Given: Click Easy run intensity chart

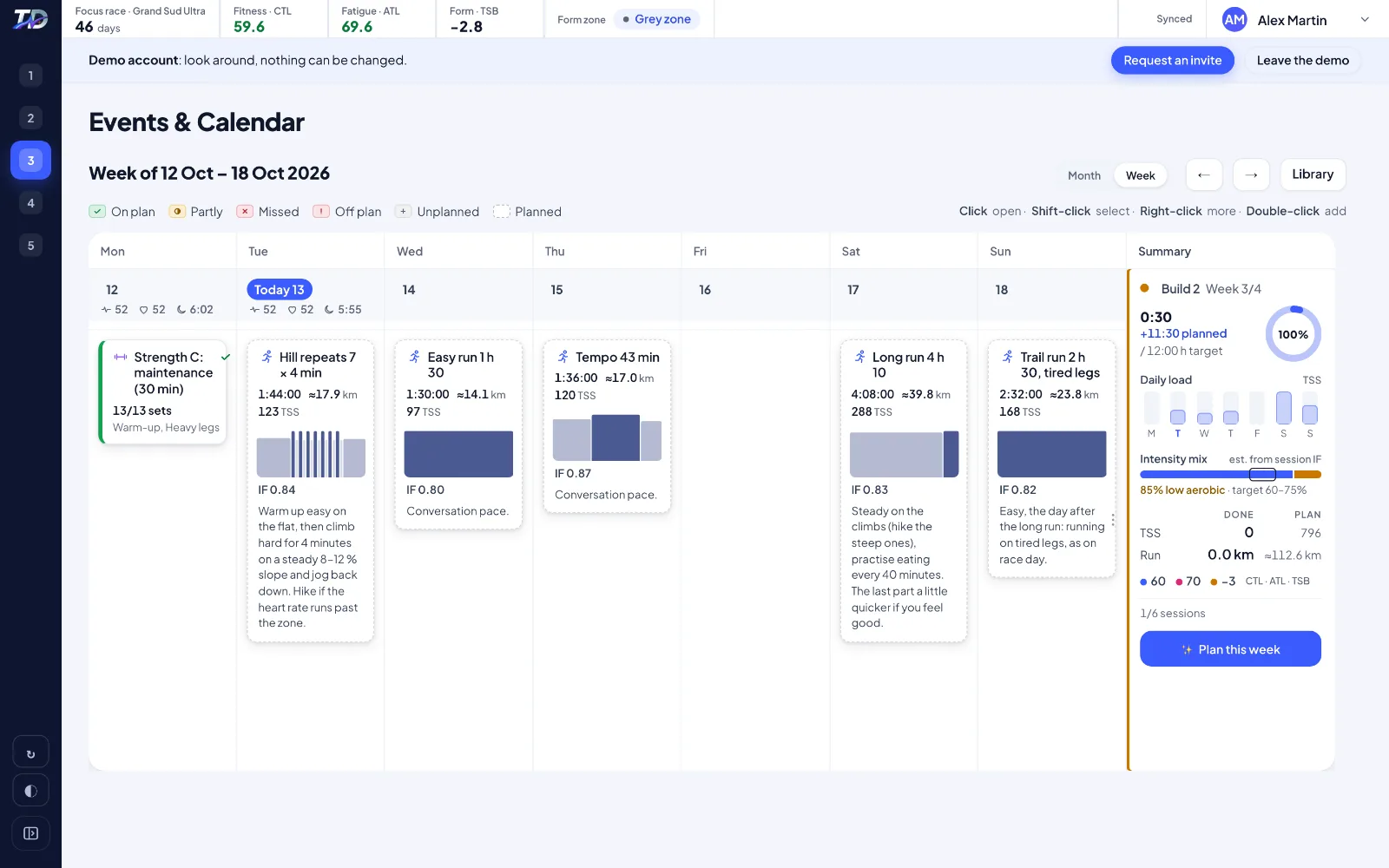Looking at the screenshot, I should click(x=458, y=454).
